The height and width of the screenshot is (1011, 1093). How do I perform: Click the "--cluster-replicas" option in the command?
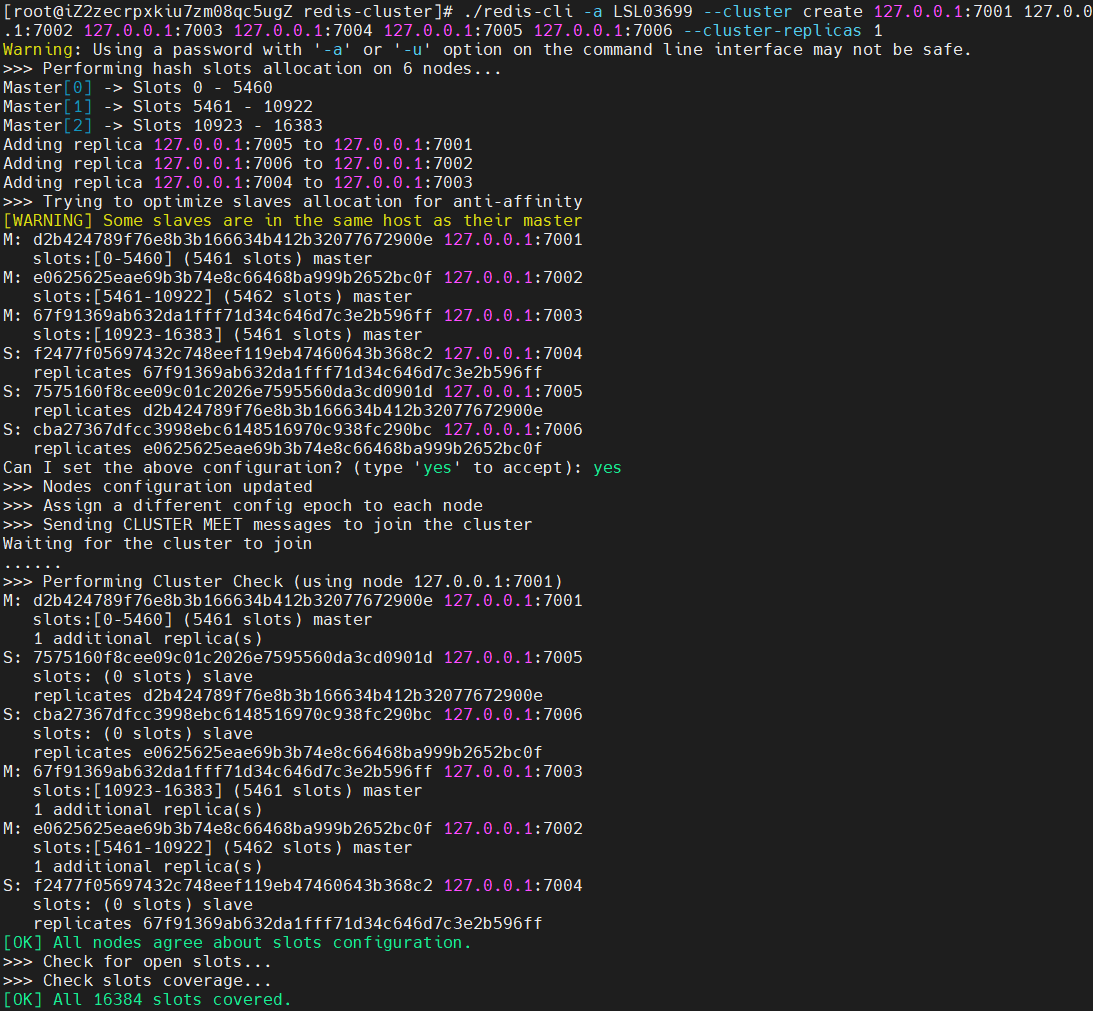click(772, 31)
